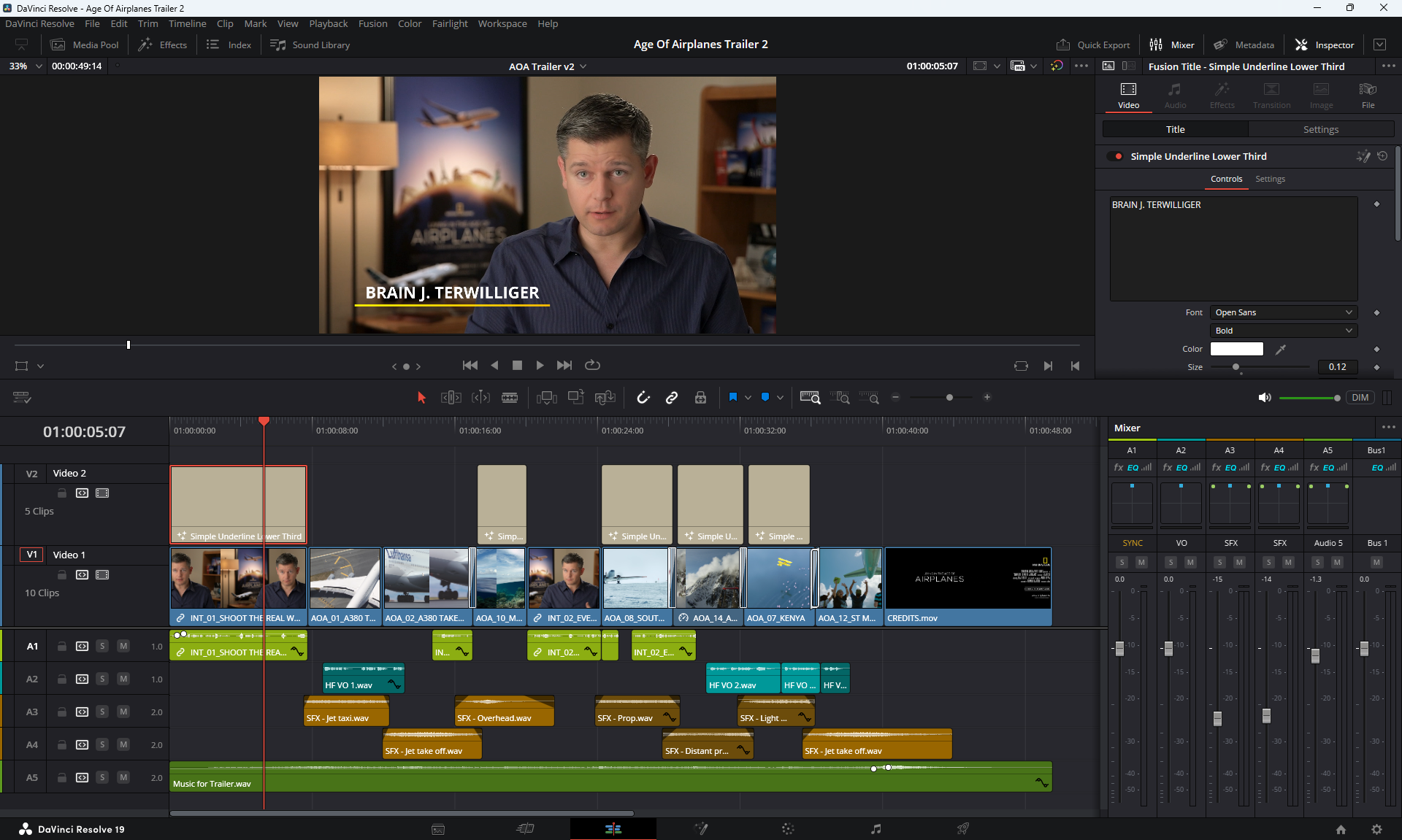1402x840 pixels.
Task: Toggle the Simple Underline Lower Third enable switch
Action: pos(1115,156)
